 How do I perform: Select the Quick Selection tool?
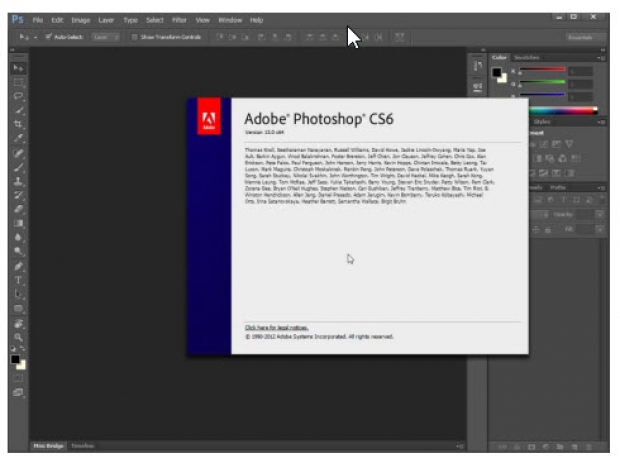click(x=18, y=110)
